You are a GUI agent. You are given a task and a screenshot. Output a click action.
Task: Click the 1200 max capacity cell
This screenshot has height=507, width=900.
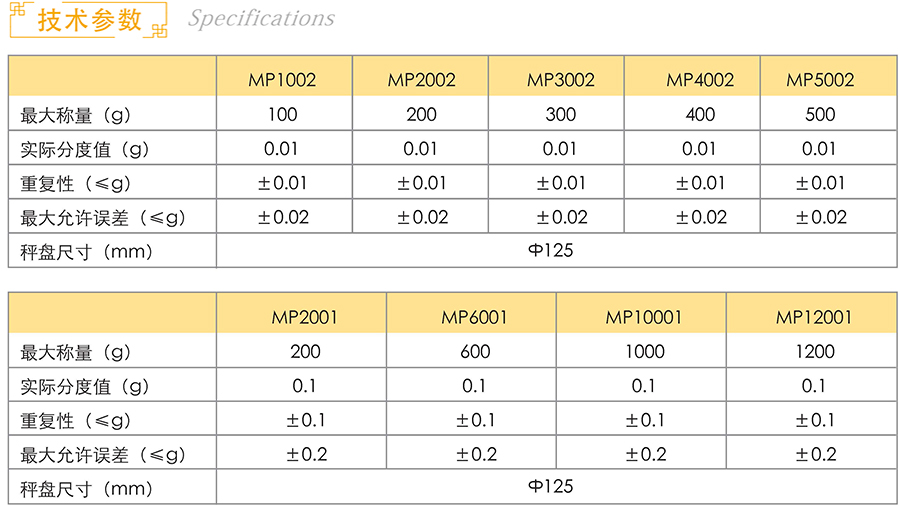tap(815, 351)
